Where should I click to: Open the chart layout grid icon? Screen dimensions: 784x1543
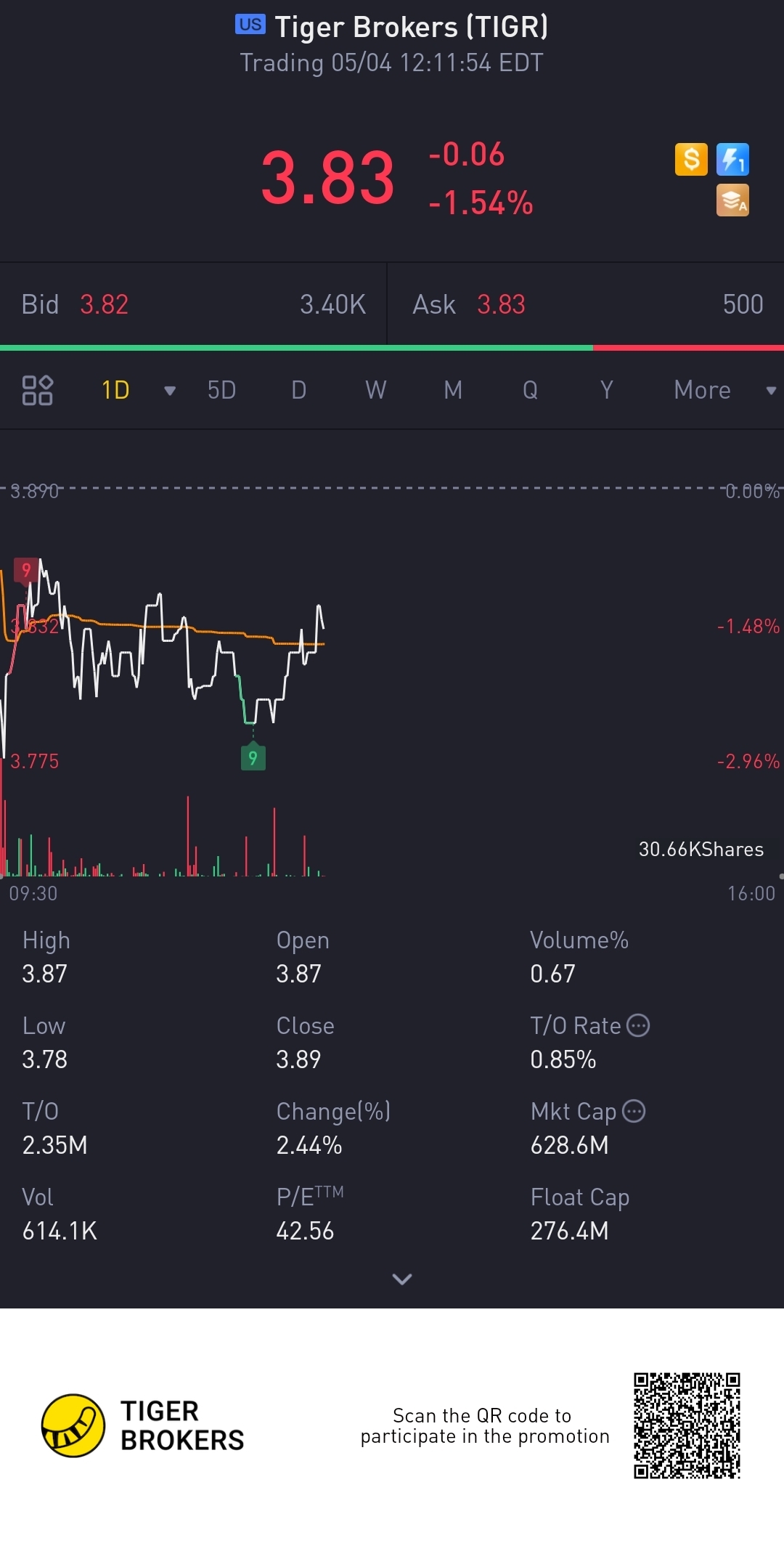click(37, 390)
